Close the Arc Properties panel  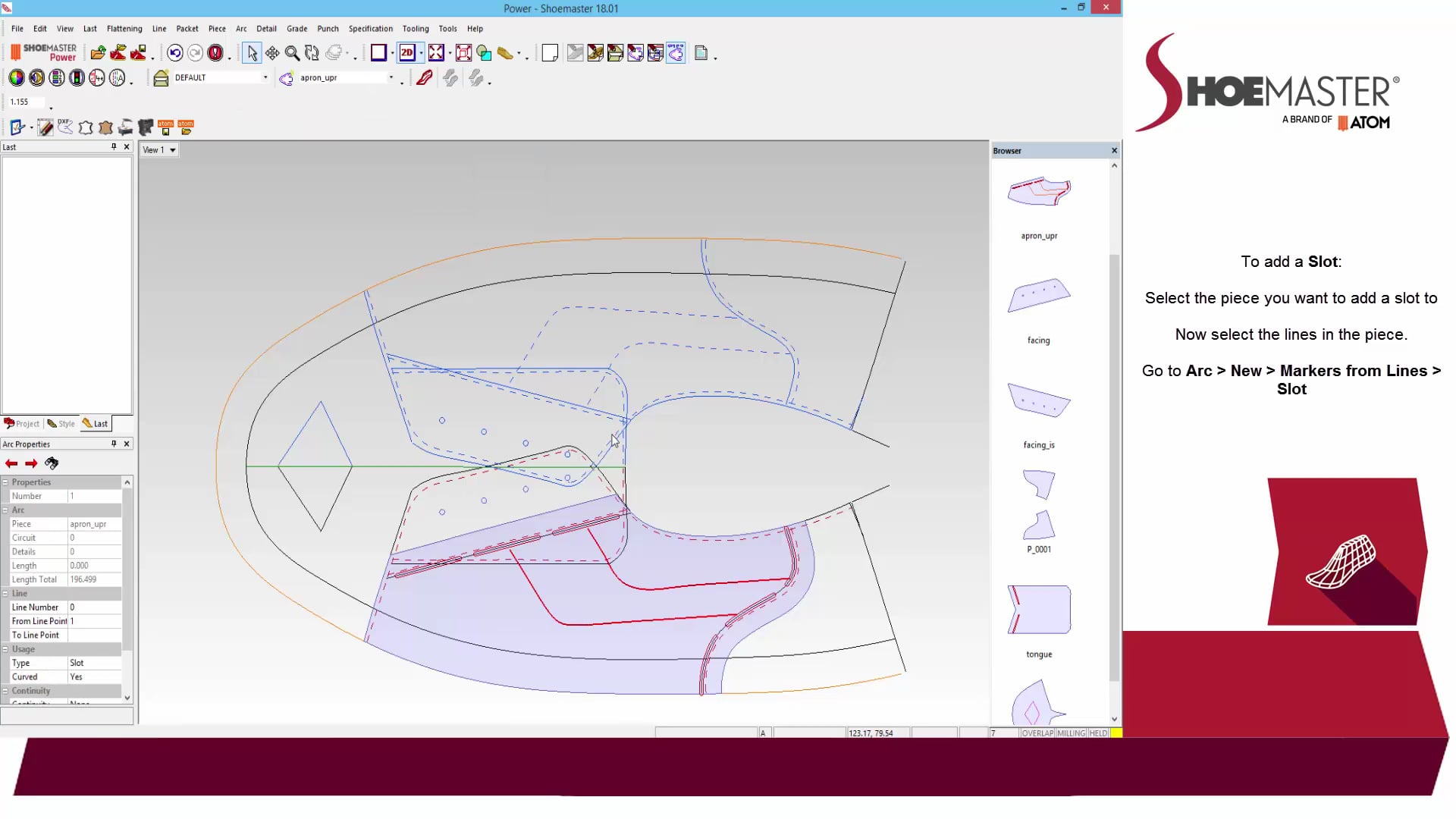[x=127, y=444]
